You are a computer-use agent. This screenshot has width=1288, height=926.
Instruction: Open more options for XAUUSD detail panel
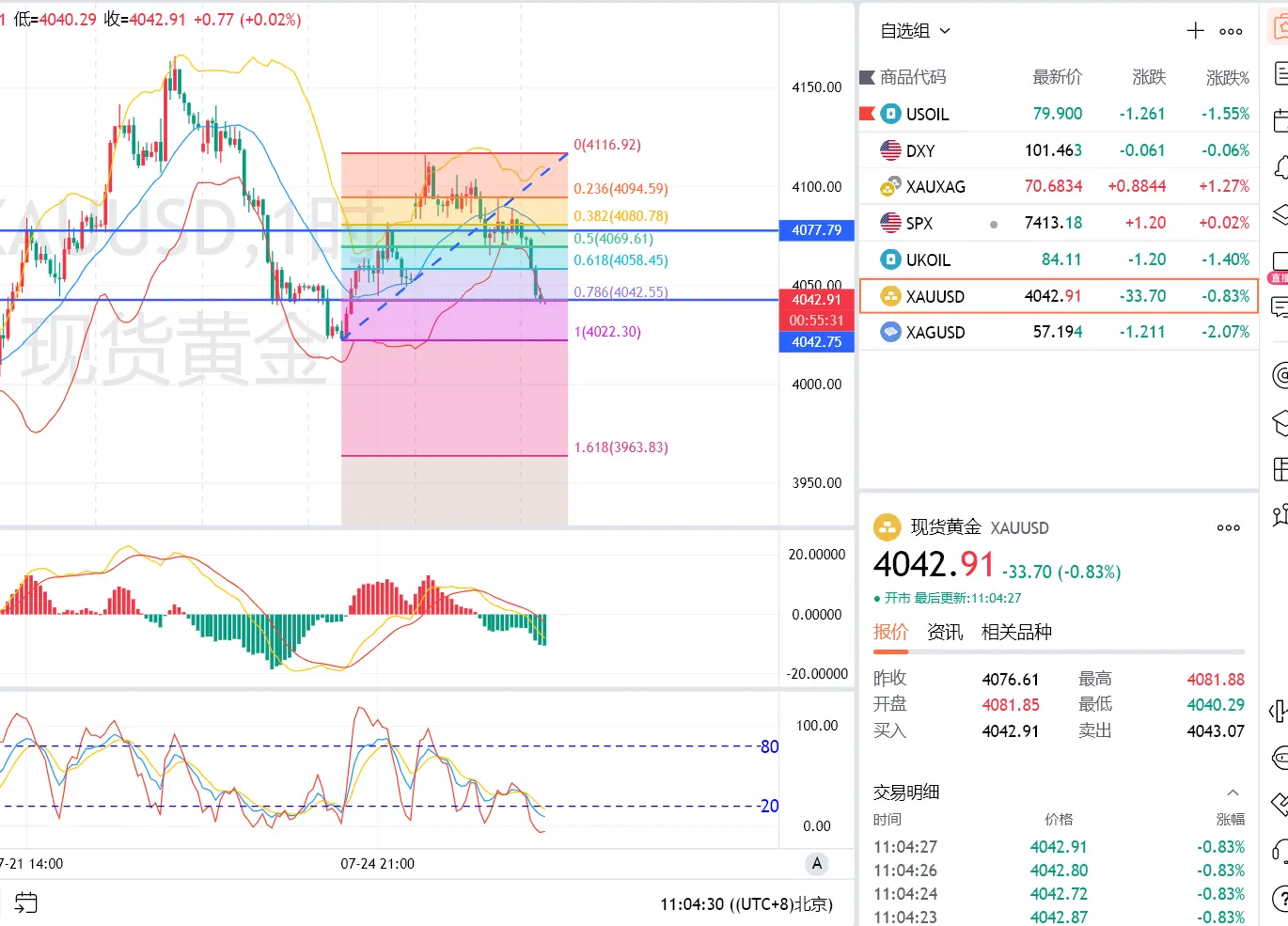pos(1229,527)
